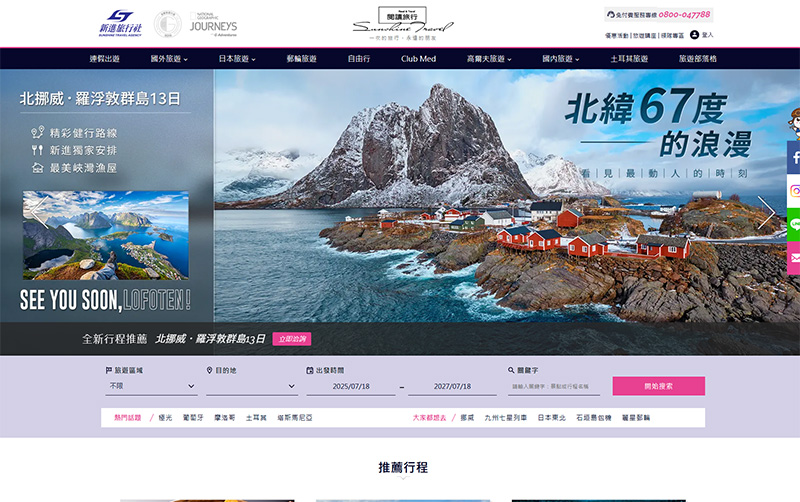Screen dimensions: 800x502
Task: Click the Lofoten aerial photo thumbnail
Action: coord(106,235)
